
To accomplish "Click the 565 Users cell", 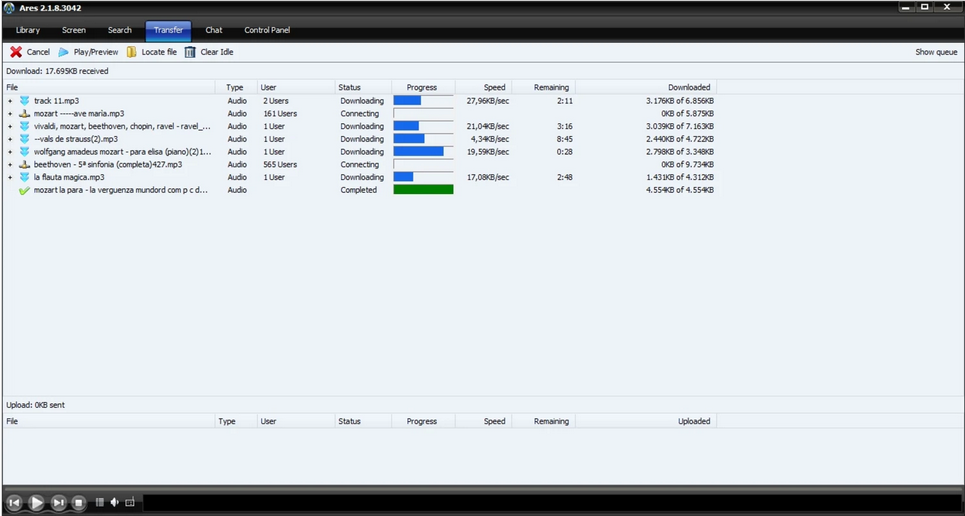I will [280, 164].
